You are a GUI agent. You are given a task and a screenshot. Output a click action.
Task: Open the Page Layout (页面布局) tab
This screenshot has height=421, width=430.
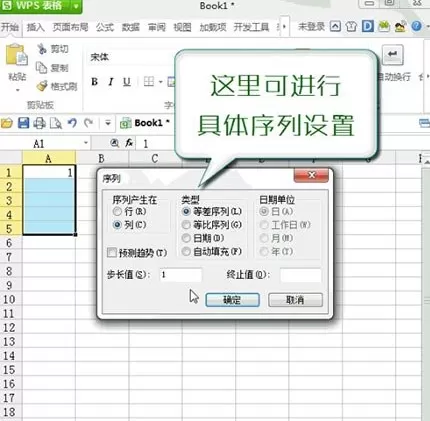70,27
